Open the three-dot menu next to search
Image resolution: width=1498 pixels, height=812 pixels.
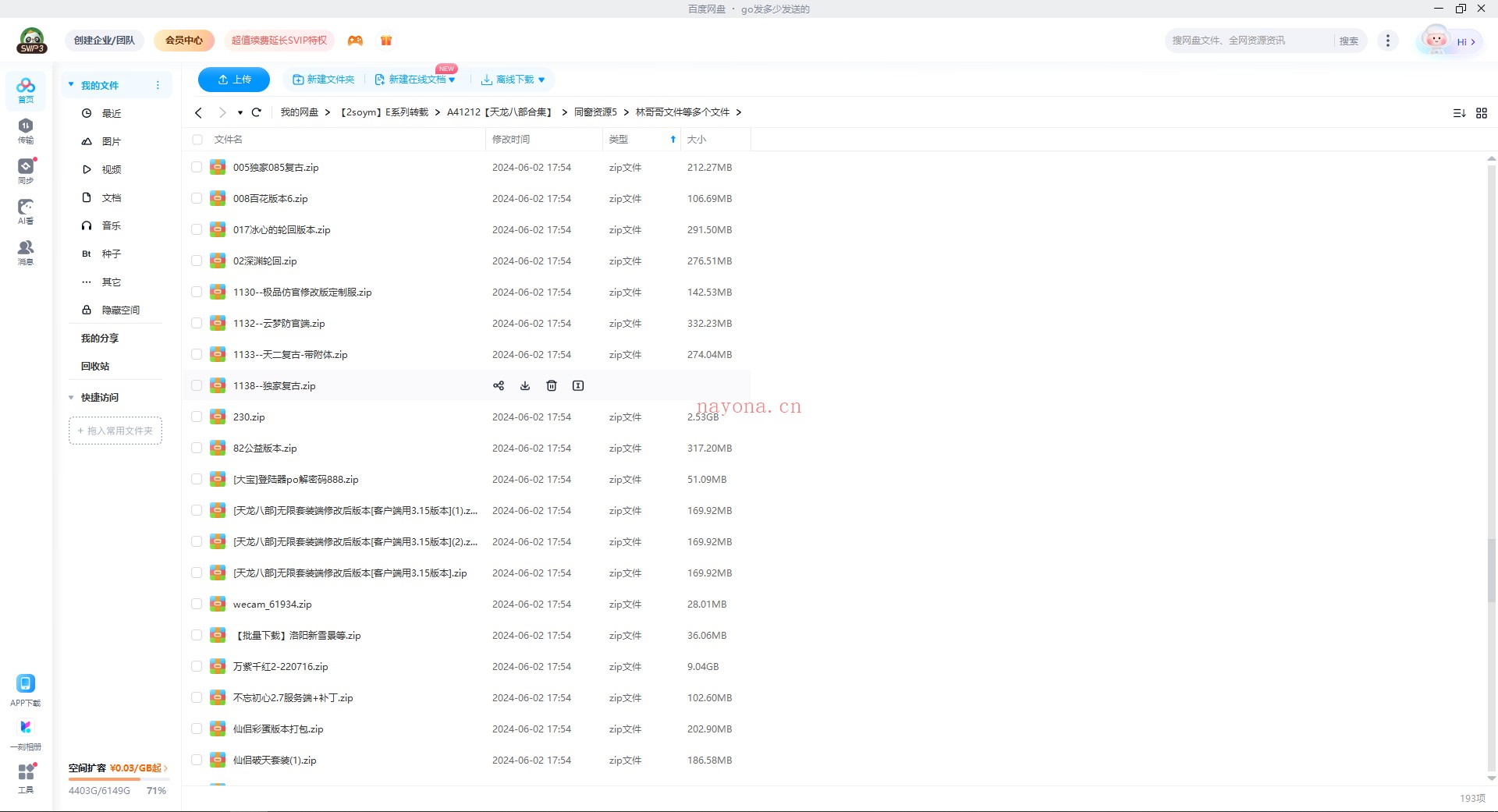[1387, 41]
